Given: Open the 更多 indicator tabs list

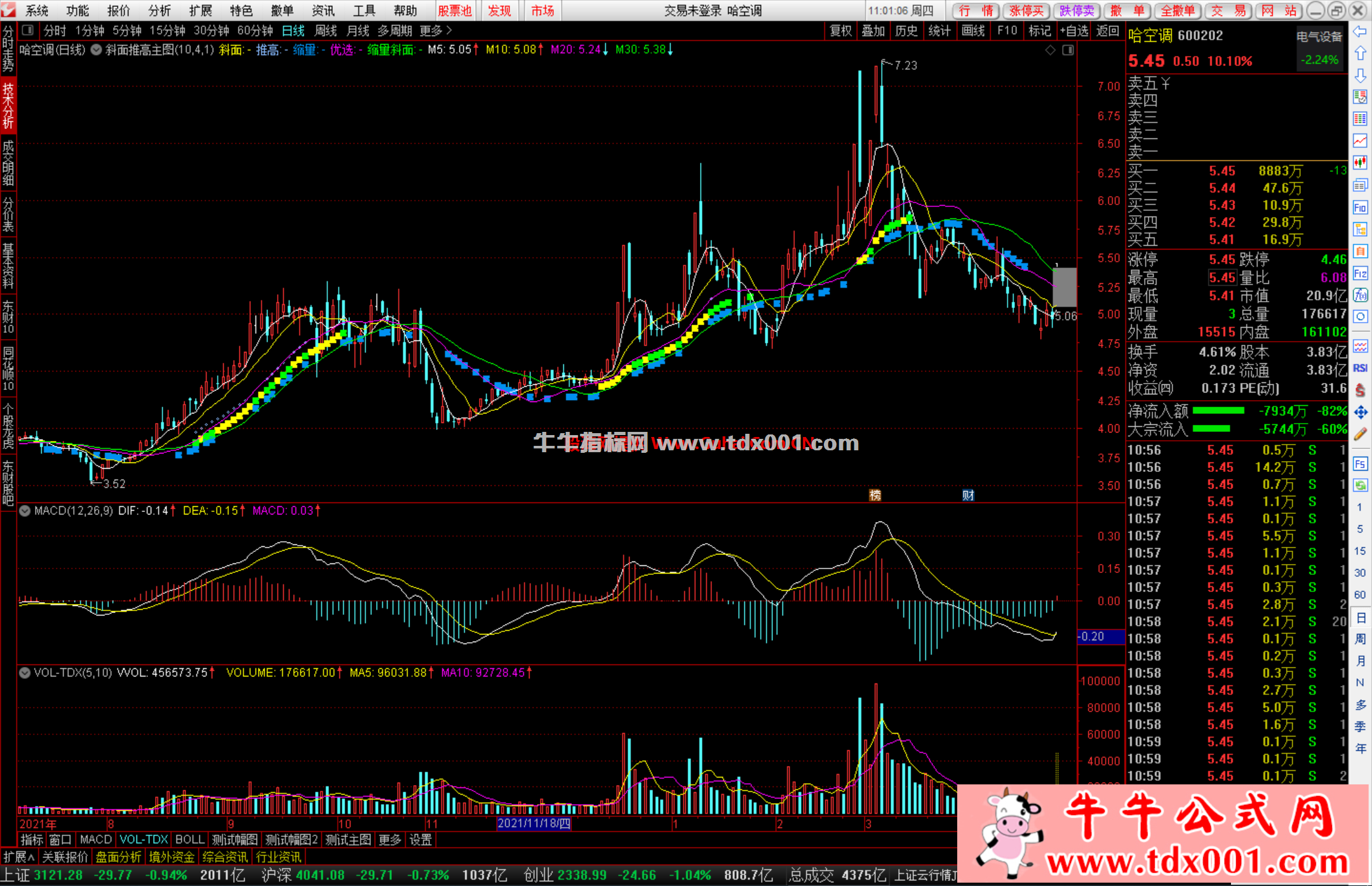Looking at the screenshot, I should (389, 840).
